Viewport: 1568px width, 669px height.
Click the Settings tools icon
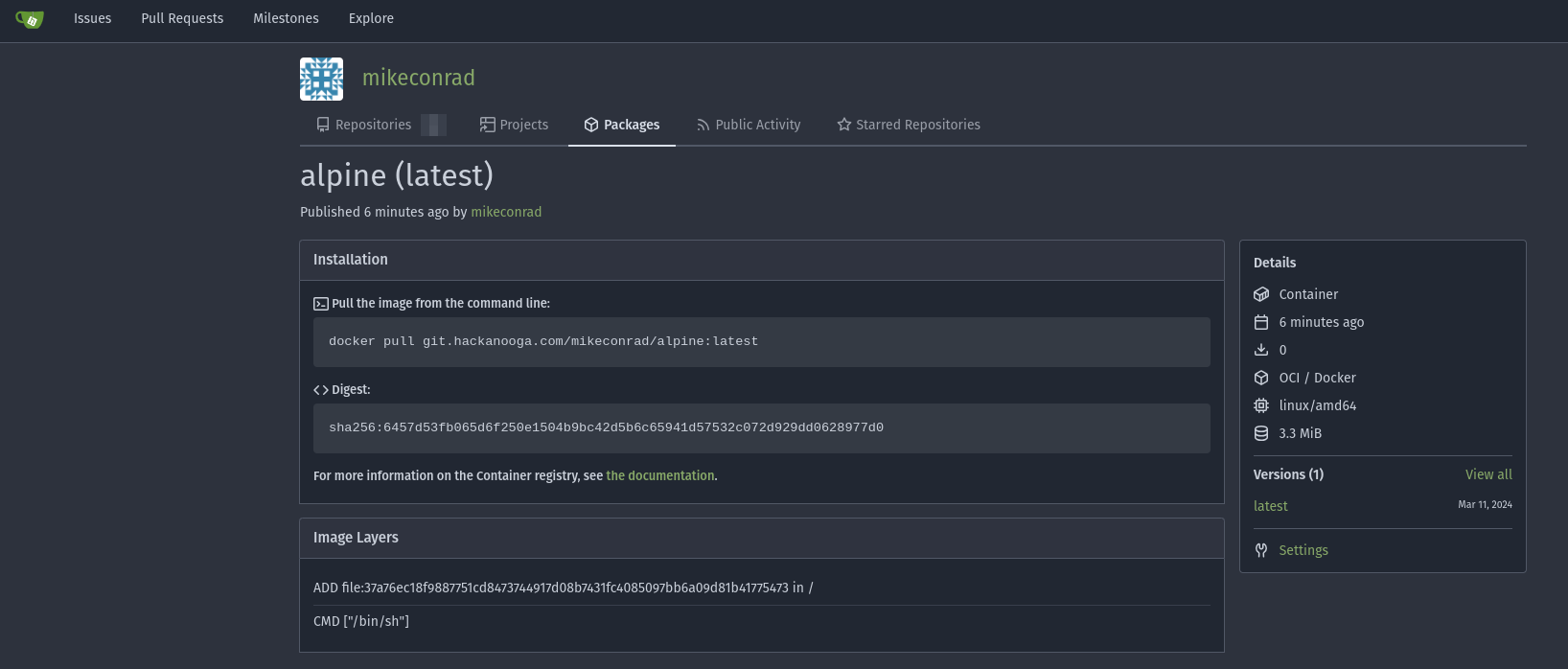(1261, 550)
